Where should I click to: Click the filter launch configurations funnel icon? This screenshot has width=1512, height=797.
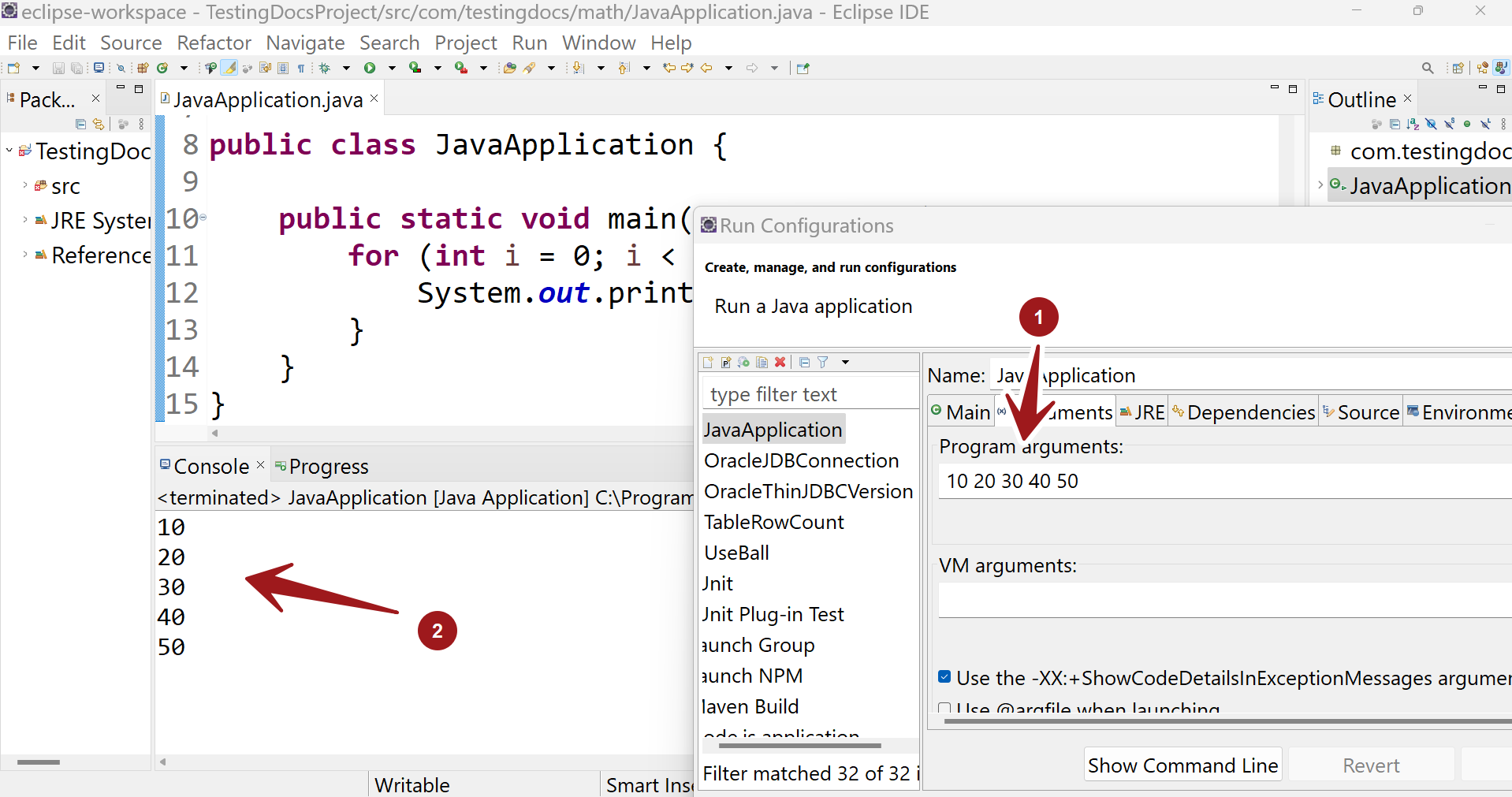(823, 362)
